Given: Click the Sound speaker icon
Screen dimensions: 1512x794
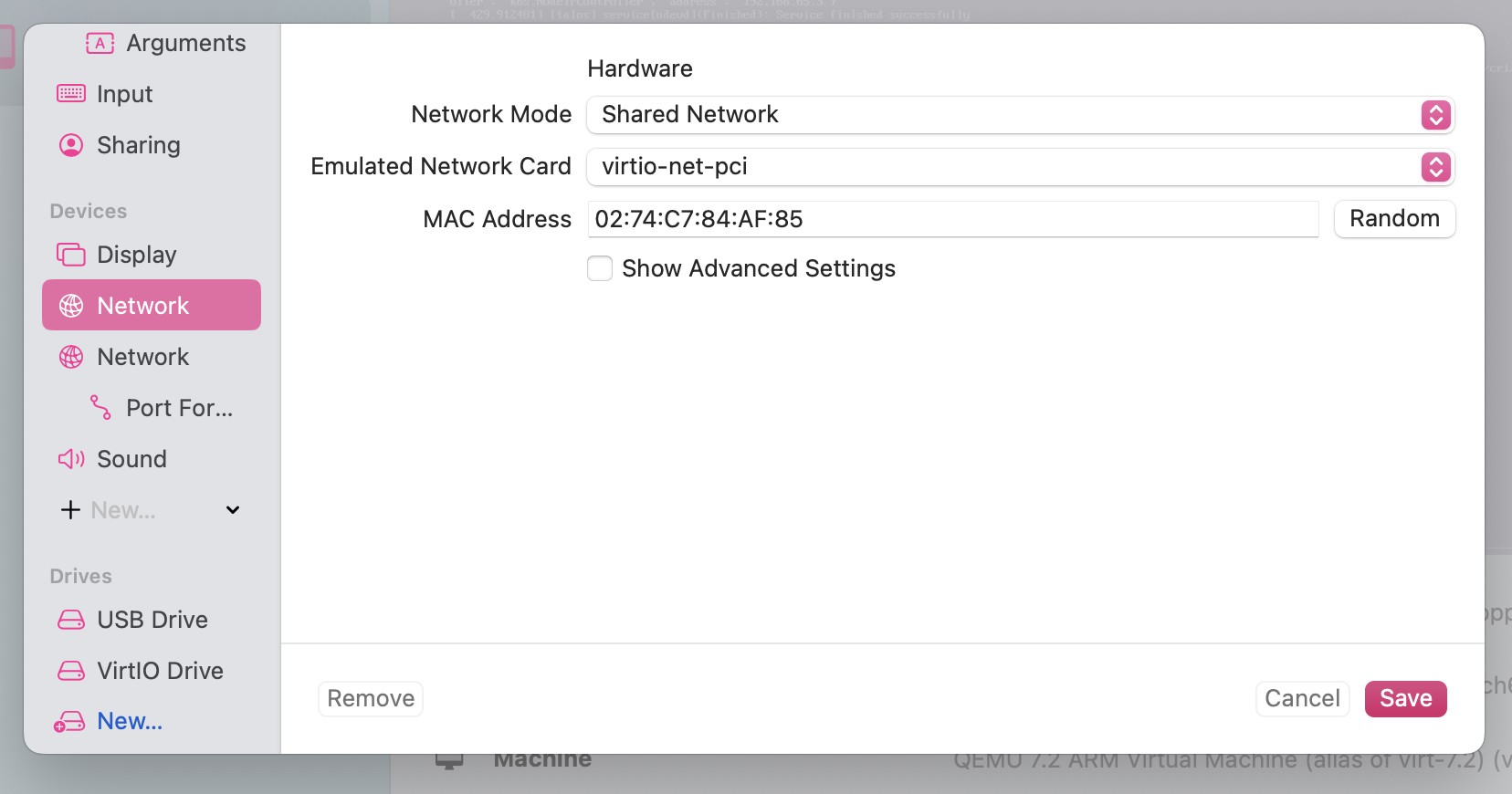Looking at the screenshot, I should tap(71, 459).
